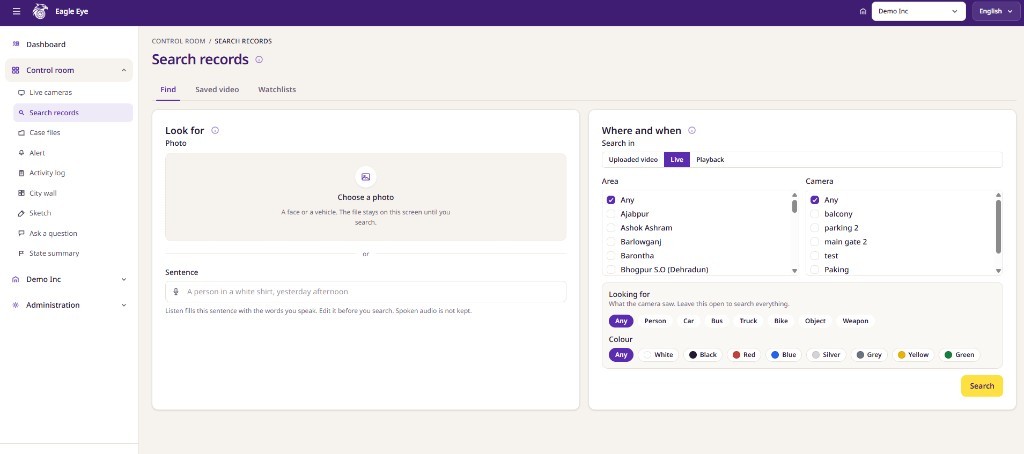Click the CONTROL ROOM breadcrumb link

point(178,41)
